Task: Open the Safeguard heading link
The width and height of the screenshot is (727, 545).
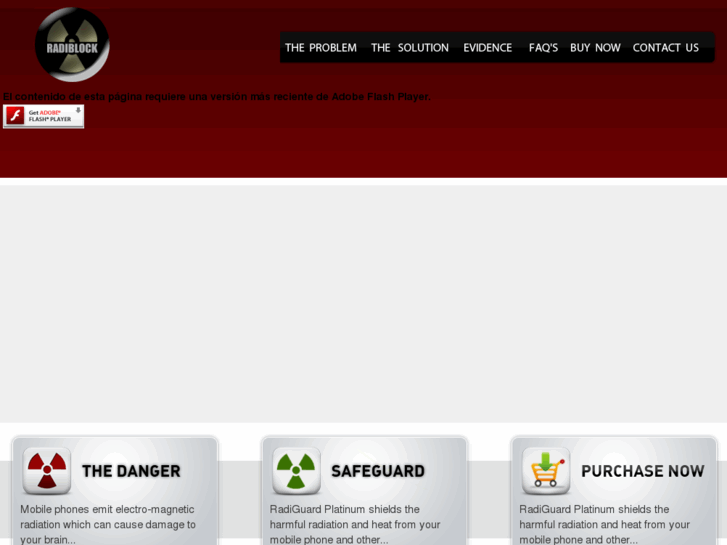Action: (x=378, y=471)
